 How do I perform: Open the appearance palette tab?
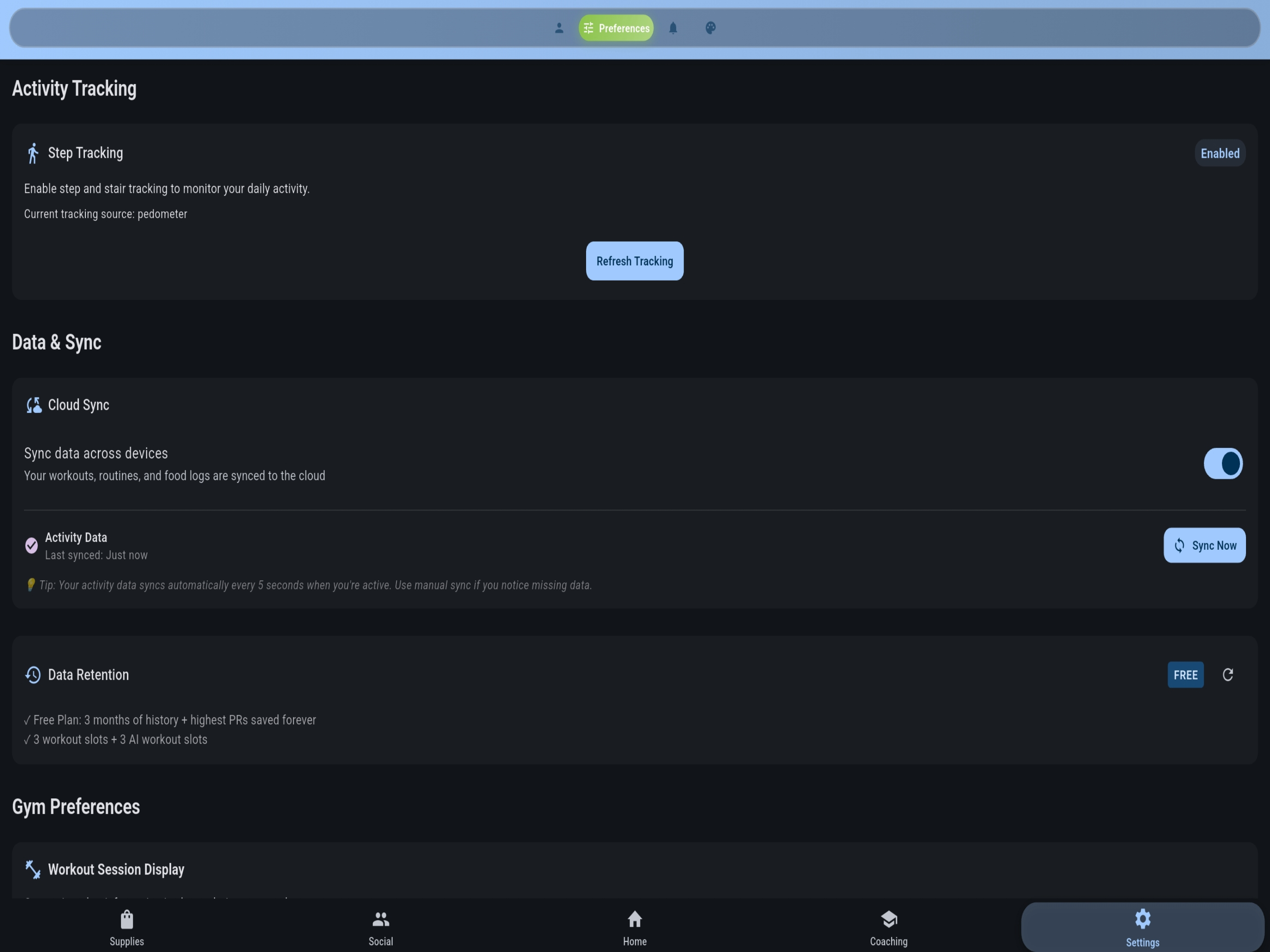[710, 28]
